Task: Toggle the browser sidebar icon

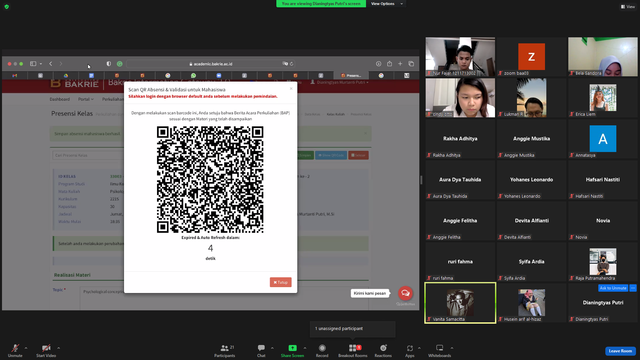Action: [33, 64]
